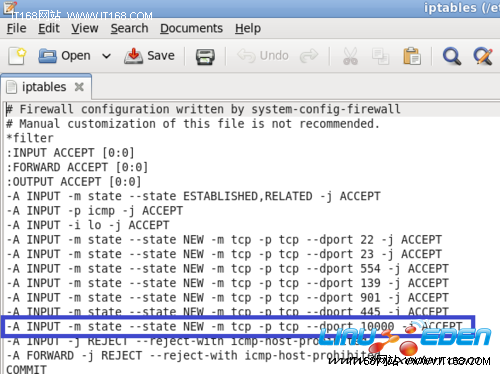This screenshot has width=500, height=374.
Task: Click the Paste clipboard icon
Action: [412, 56]
